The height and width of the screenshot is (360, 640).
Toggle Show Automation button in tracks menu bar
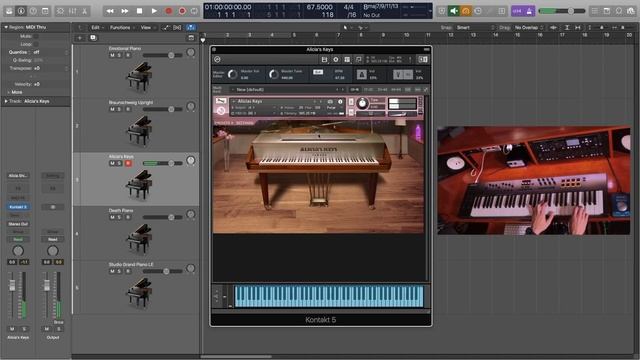click(166, 27)
